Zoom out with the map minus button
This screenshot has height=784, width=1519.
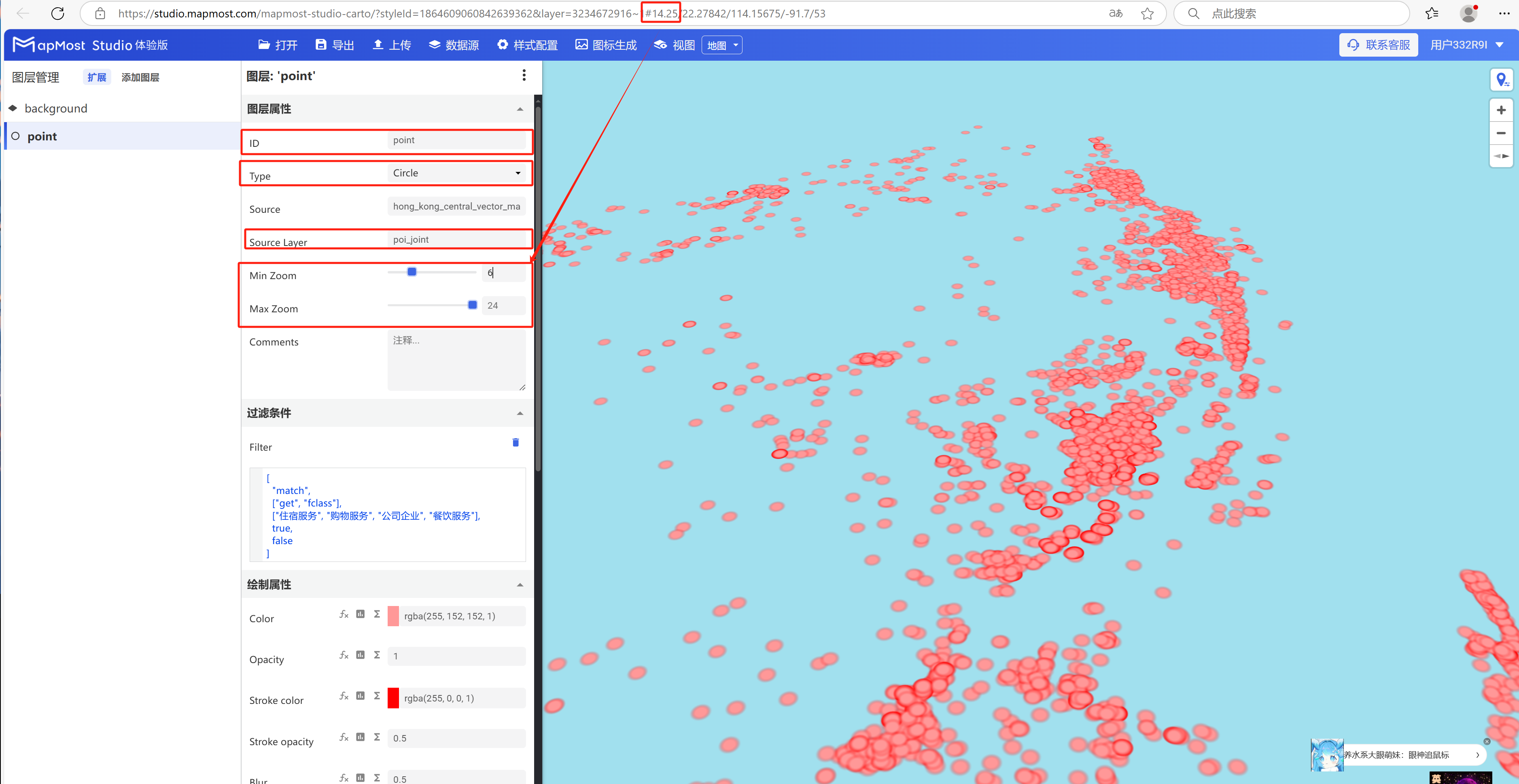pyautogui.click(x=1501, y=133)
